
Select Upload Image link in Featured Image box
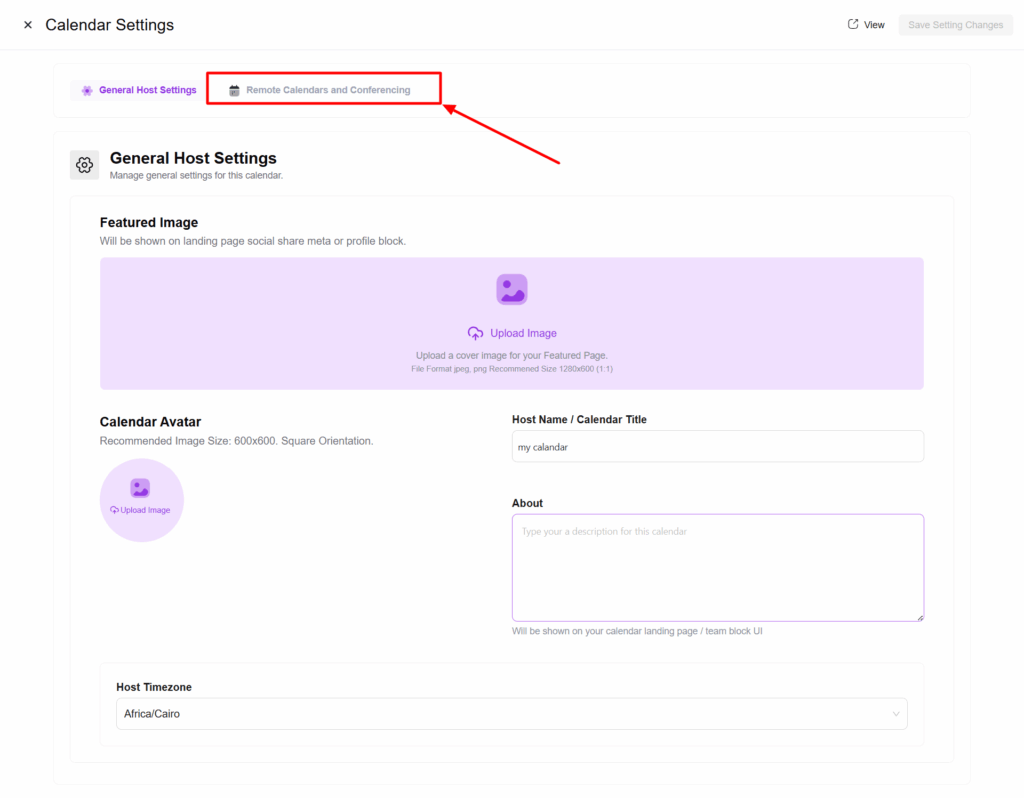(x=523, y=333)
